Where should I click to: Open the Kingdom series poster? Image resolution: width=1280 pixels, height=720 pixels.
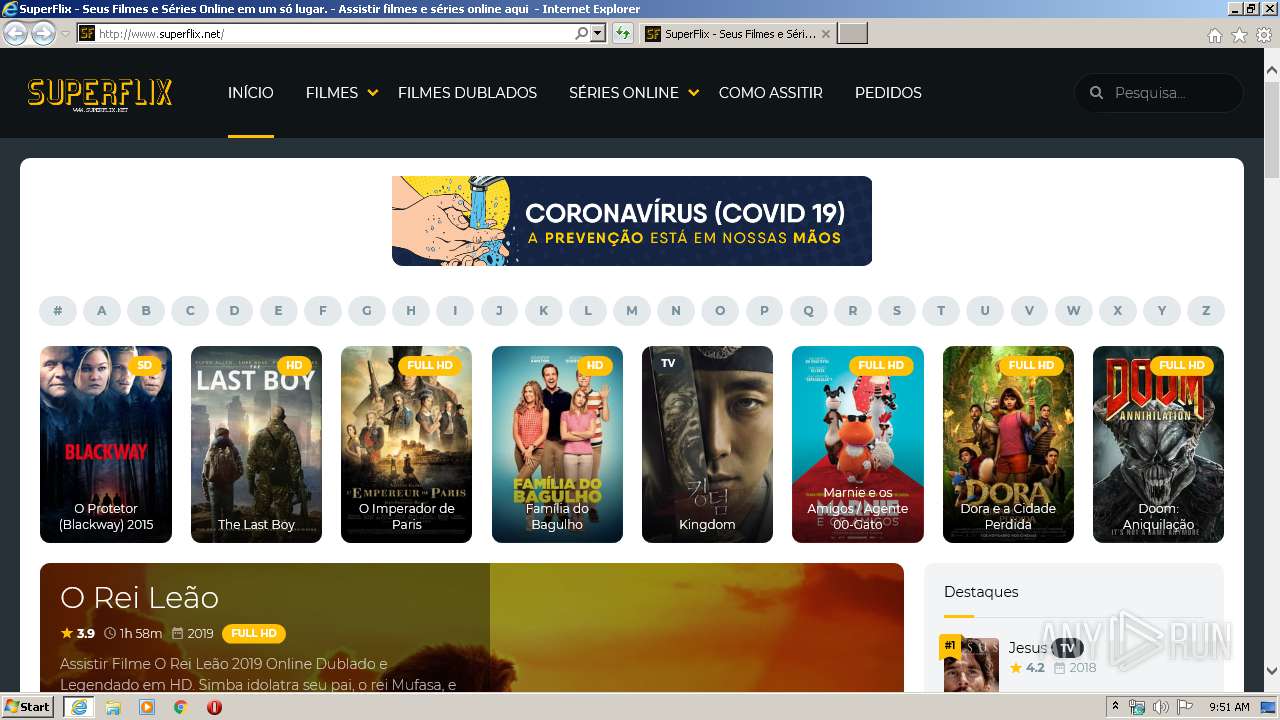point(707,444)
